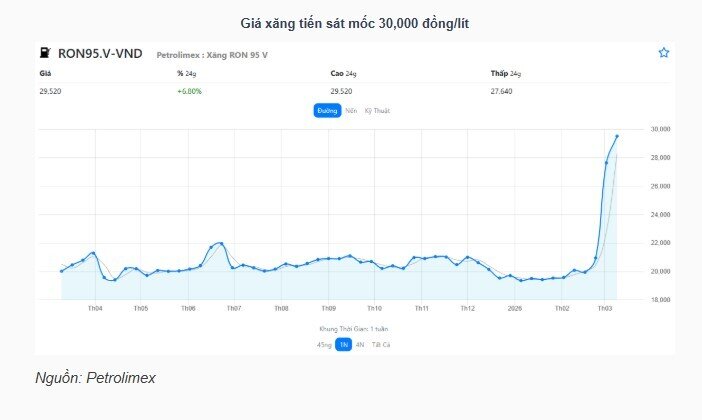Click the data point near 27.600 on spike
The width and height of the screenshot is (702, 420).
coord(606,163)
